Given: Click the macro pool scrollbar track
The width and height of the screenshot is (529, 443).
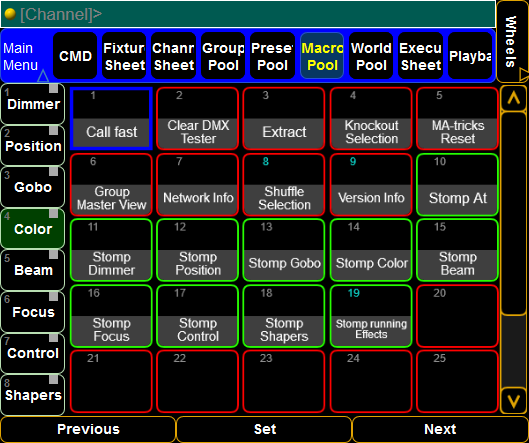Looking at the screenshot, I should click(x=513, y=250).
